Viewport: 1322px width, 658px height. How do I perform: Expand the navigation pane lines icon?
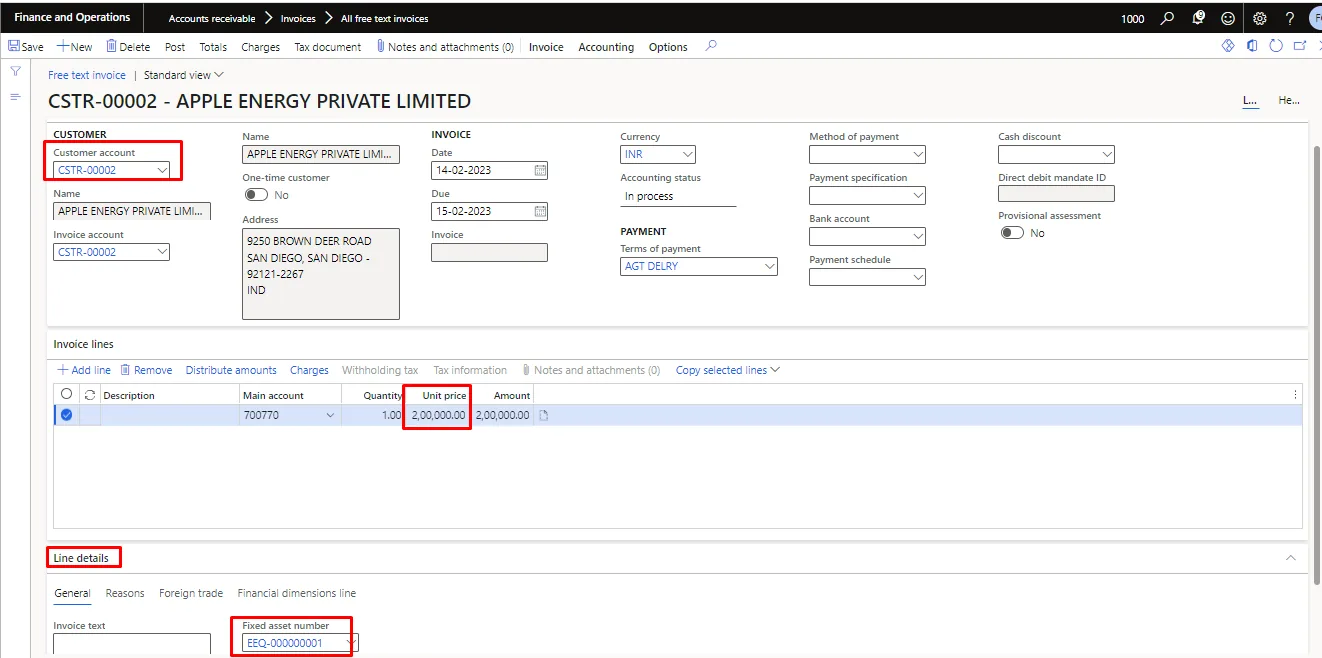point(15,97)
